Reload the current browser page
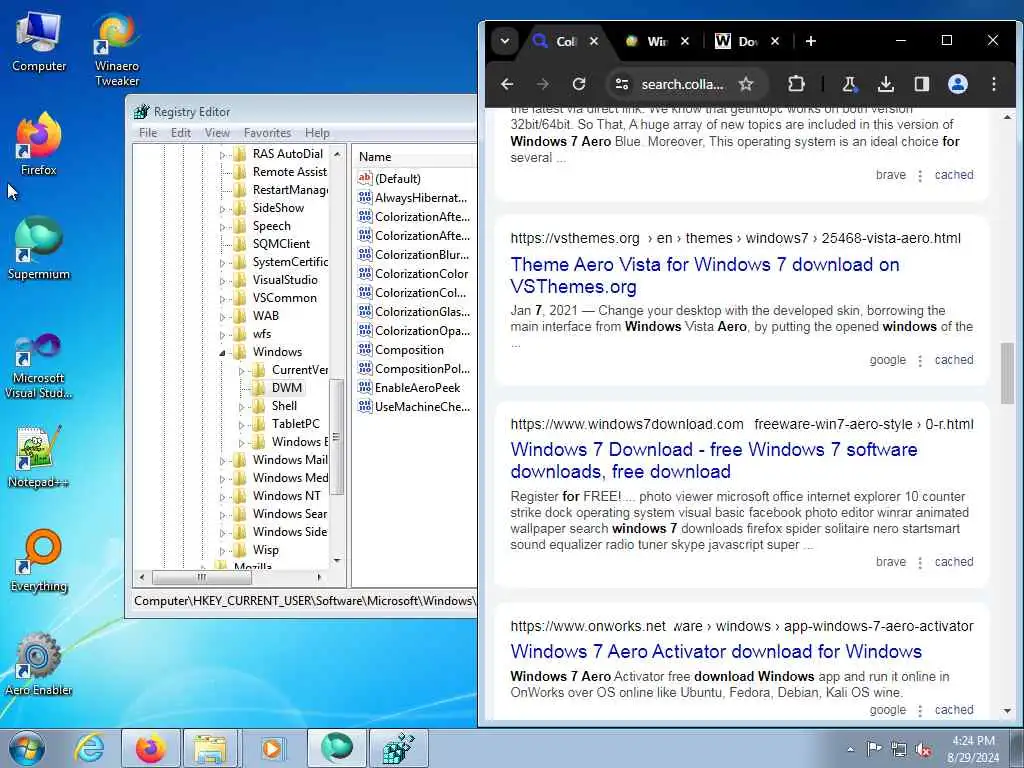 (x=579, y=84)
